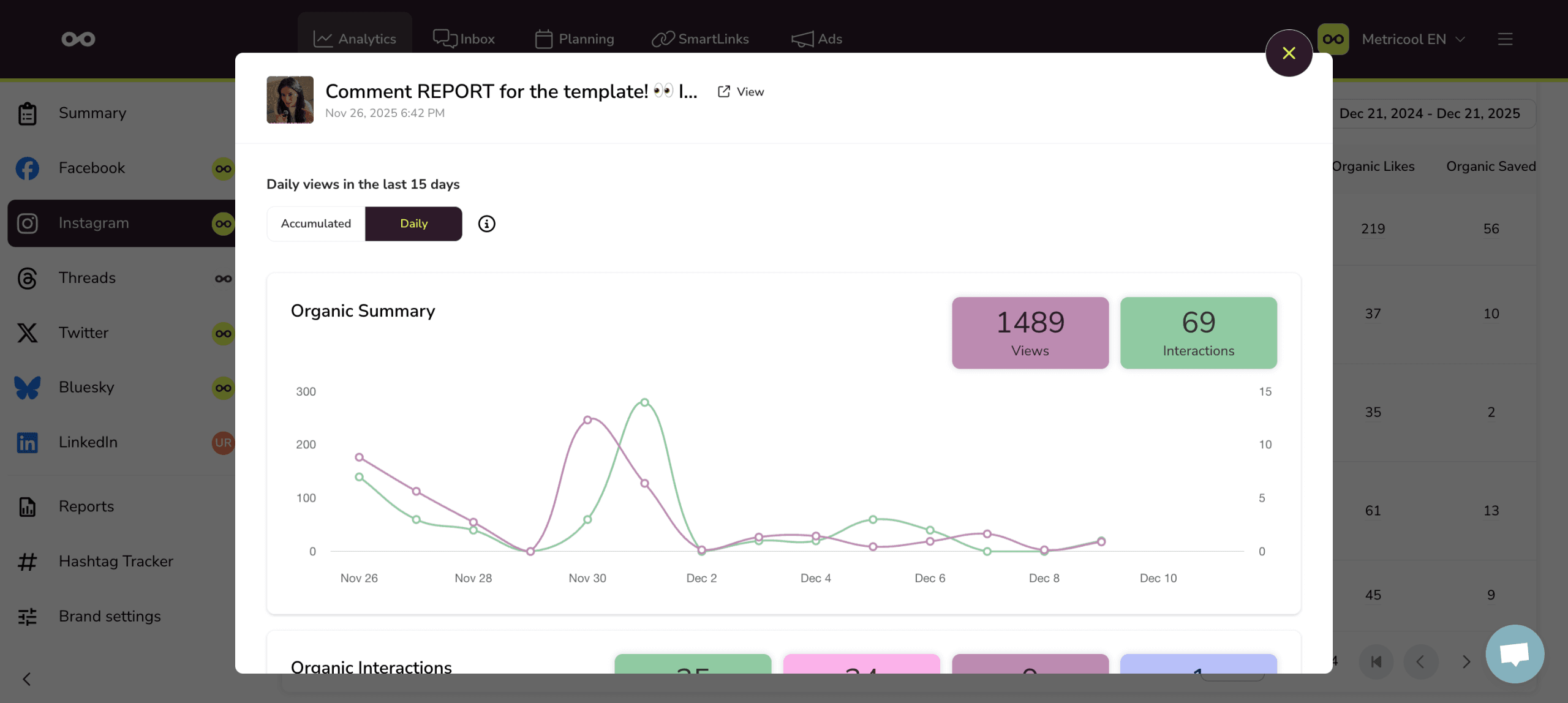The image size is (1568, 703).
Task: Open the date range picker
Action: 1429,113
